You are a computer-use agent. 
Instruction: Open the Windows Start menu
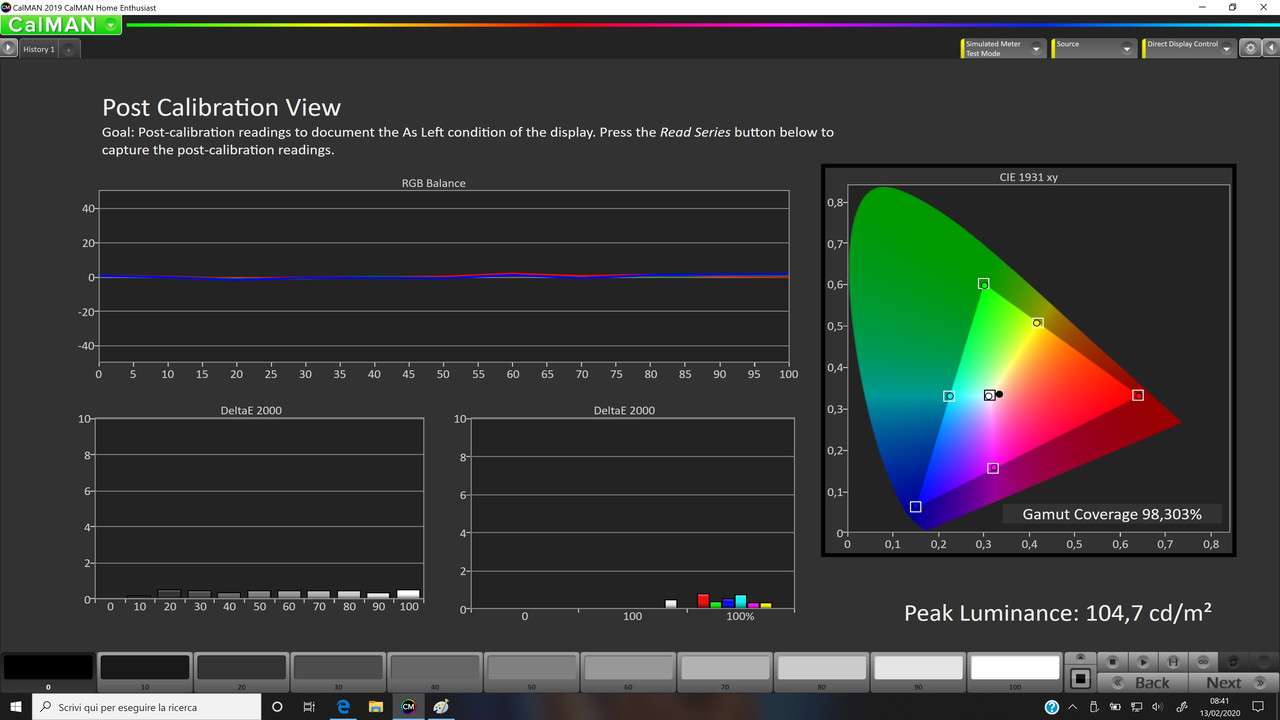coord(16,707)
